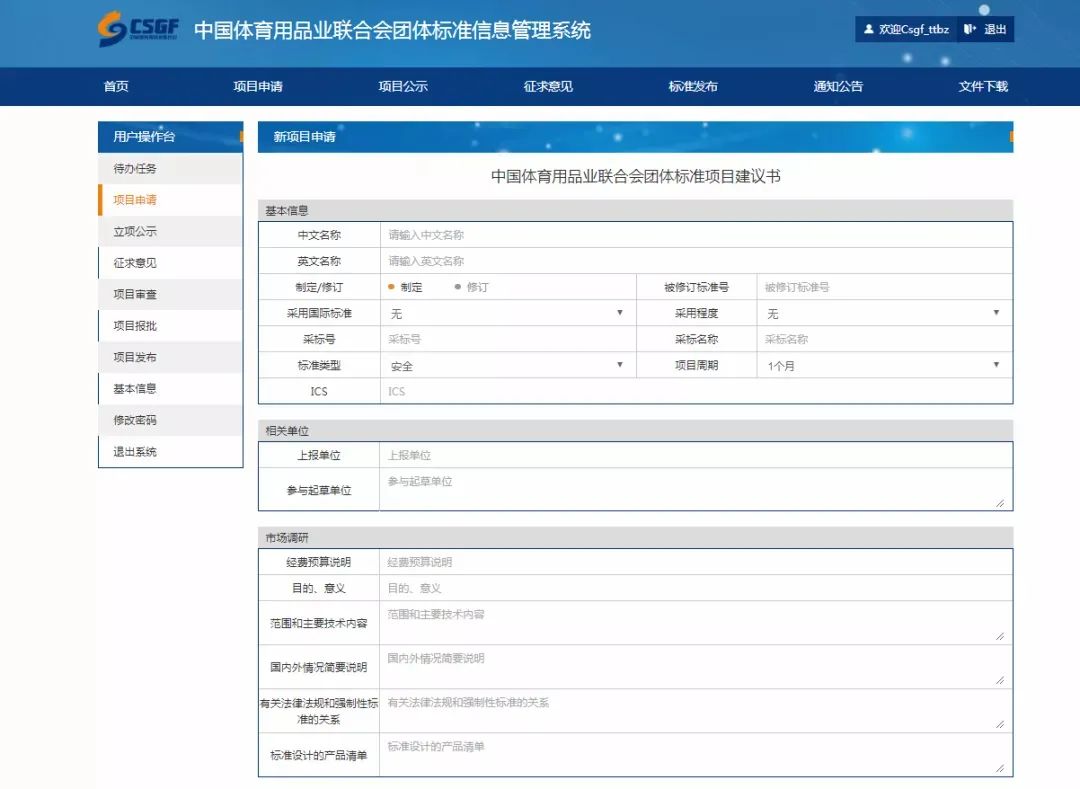Open the 采用国际标准 dropdown
The image size is (1080, 789).
pos(508,313)
